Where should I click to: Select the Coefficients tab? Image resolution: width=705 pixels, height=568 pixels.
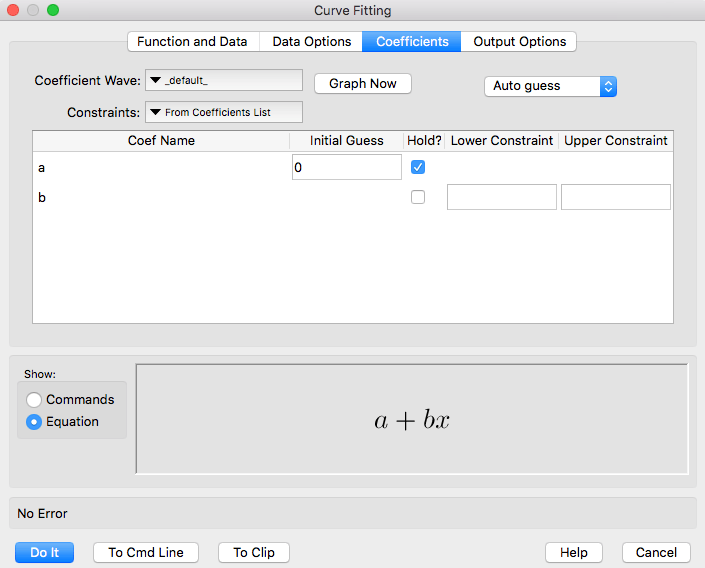(x=412, y=42)
